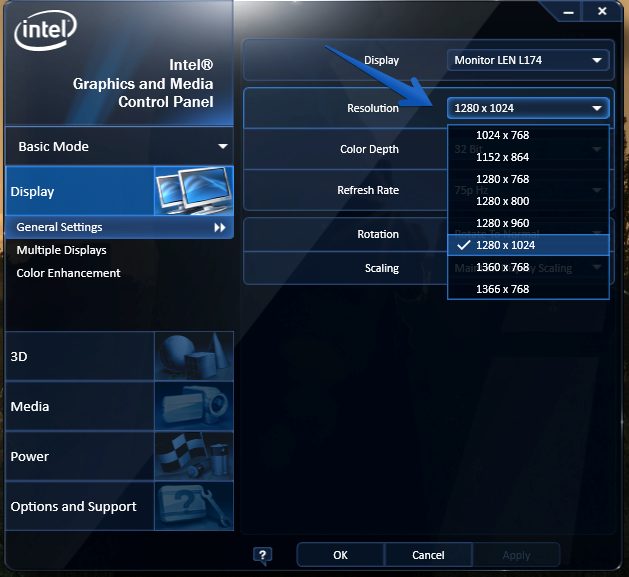Click the Rotation label
Viewport: 629px width, 577px height.
tap(378, 234)
